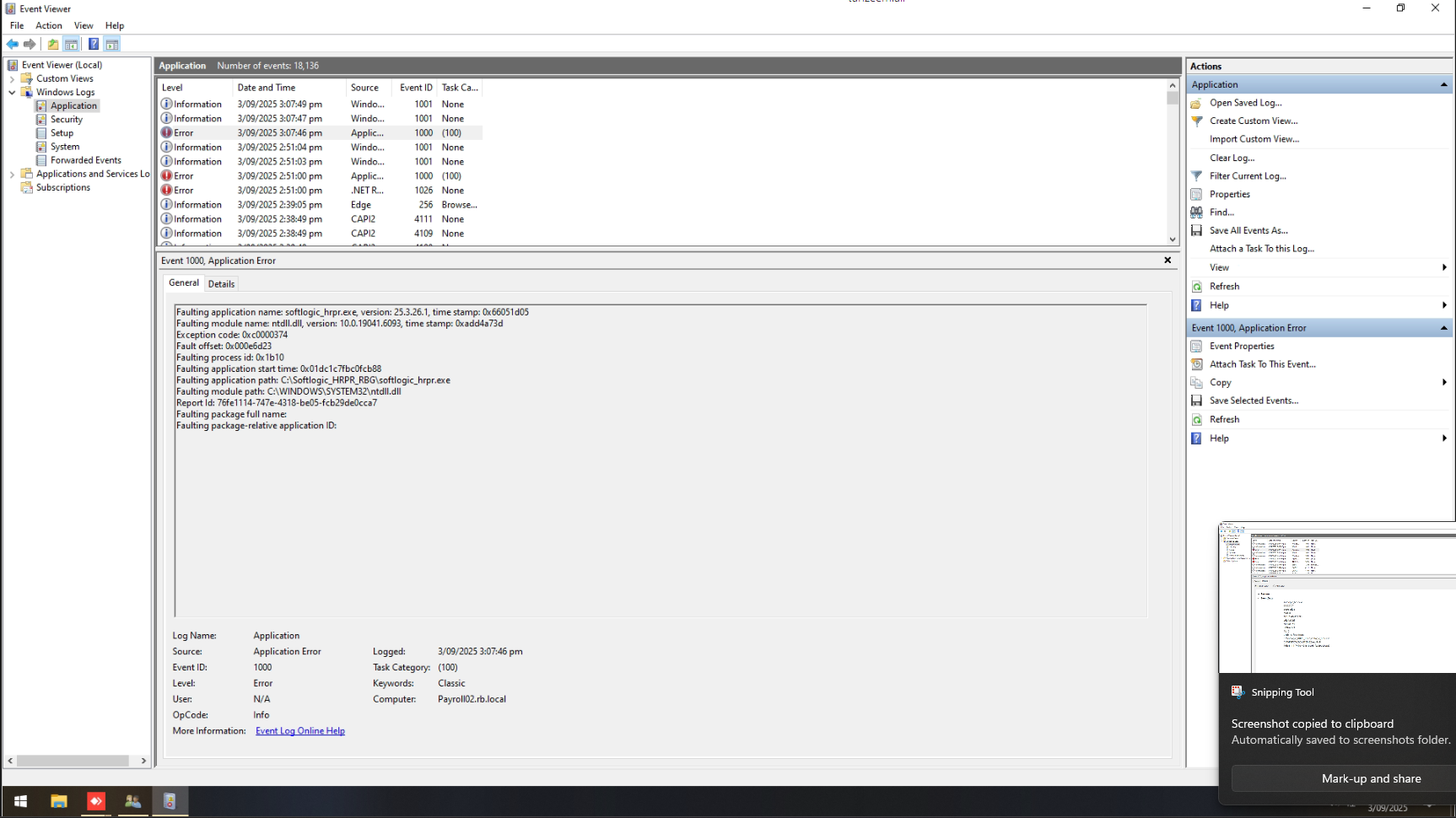The width and height of the screenshot is (1456, 818).
Task: Click the Attach Task To This Event icon
Action: [x=1196, y=364]
